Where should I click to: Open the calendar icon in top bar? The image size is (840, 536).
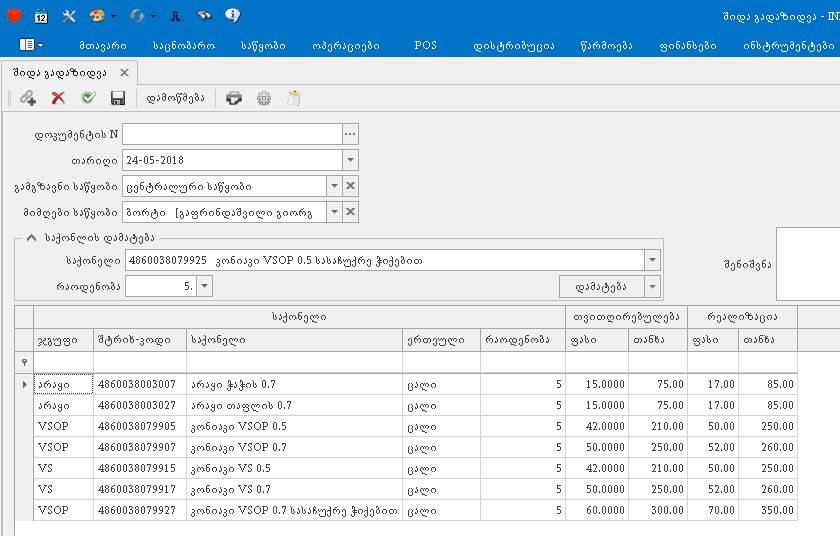[x=41, y=16]
